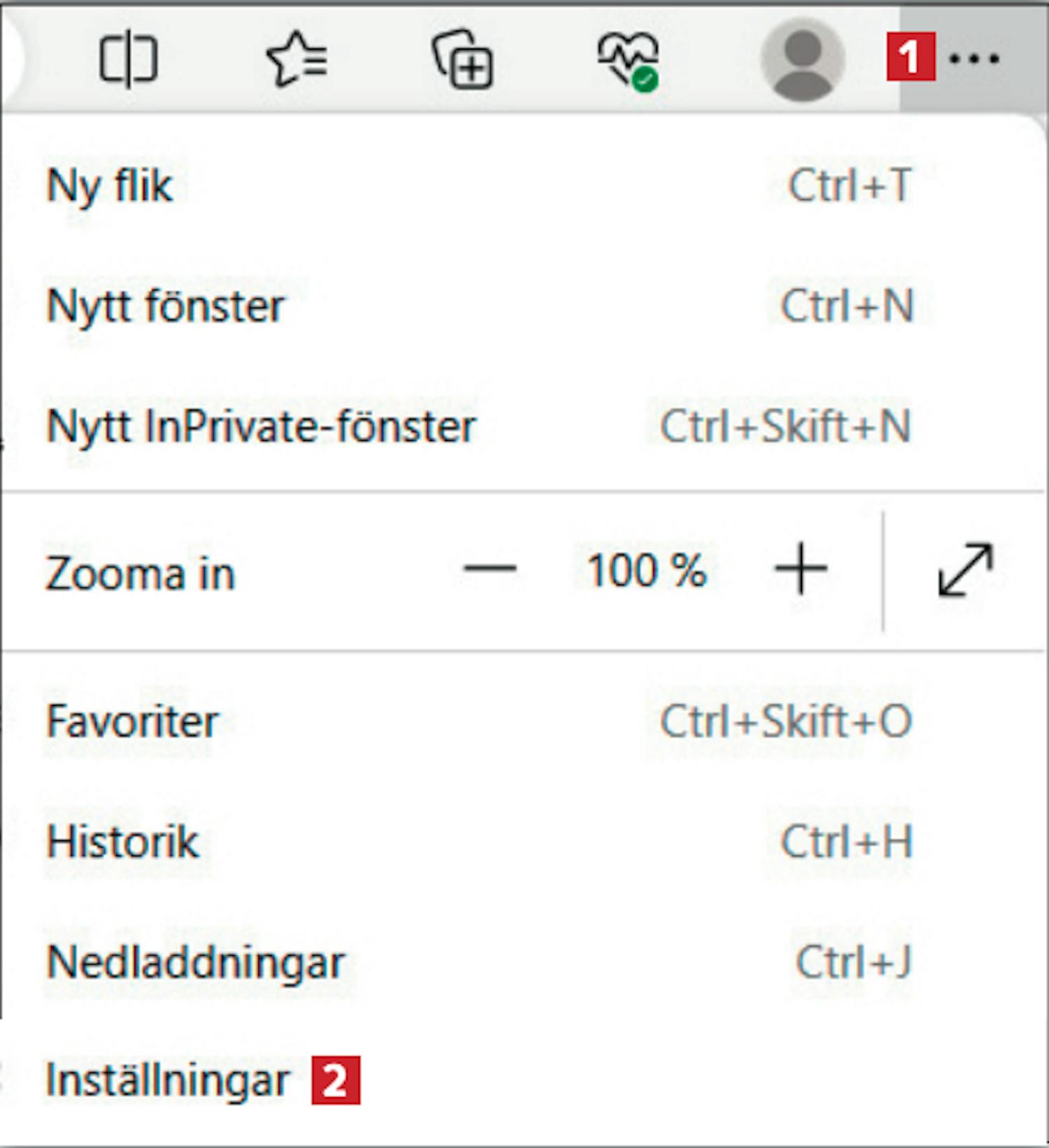
Task: Open the split screen icon
Action: pos(128,60)
